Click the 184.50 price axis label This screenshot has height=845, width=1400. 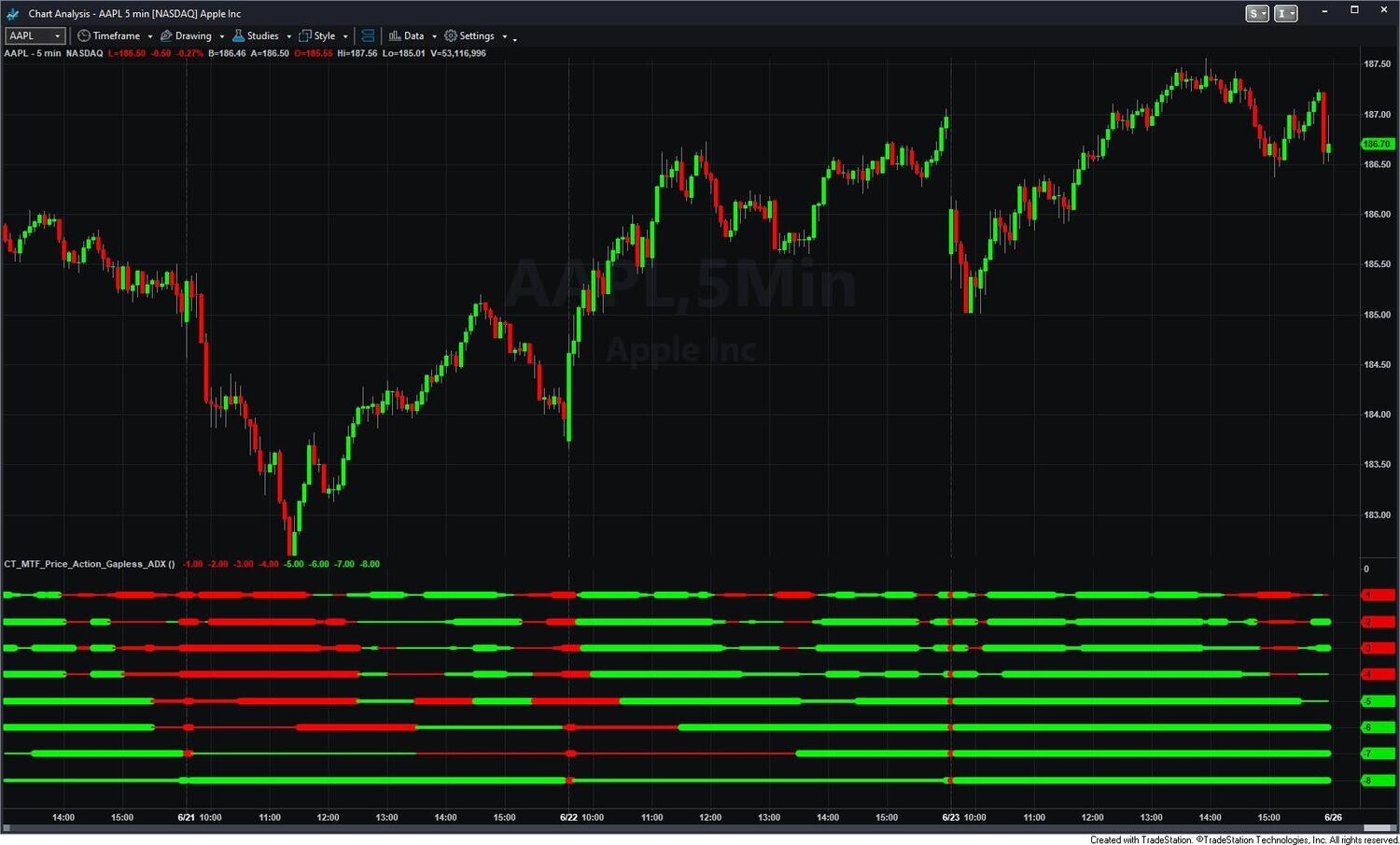[x=1377, y=365]
